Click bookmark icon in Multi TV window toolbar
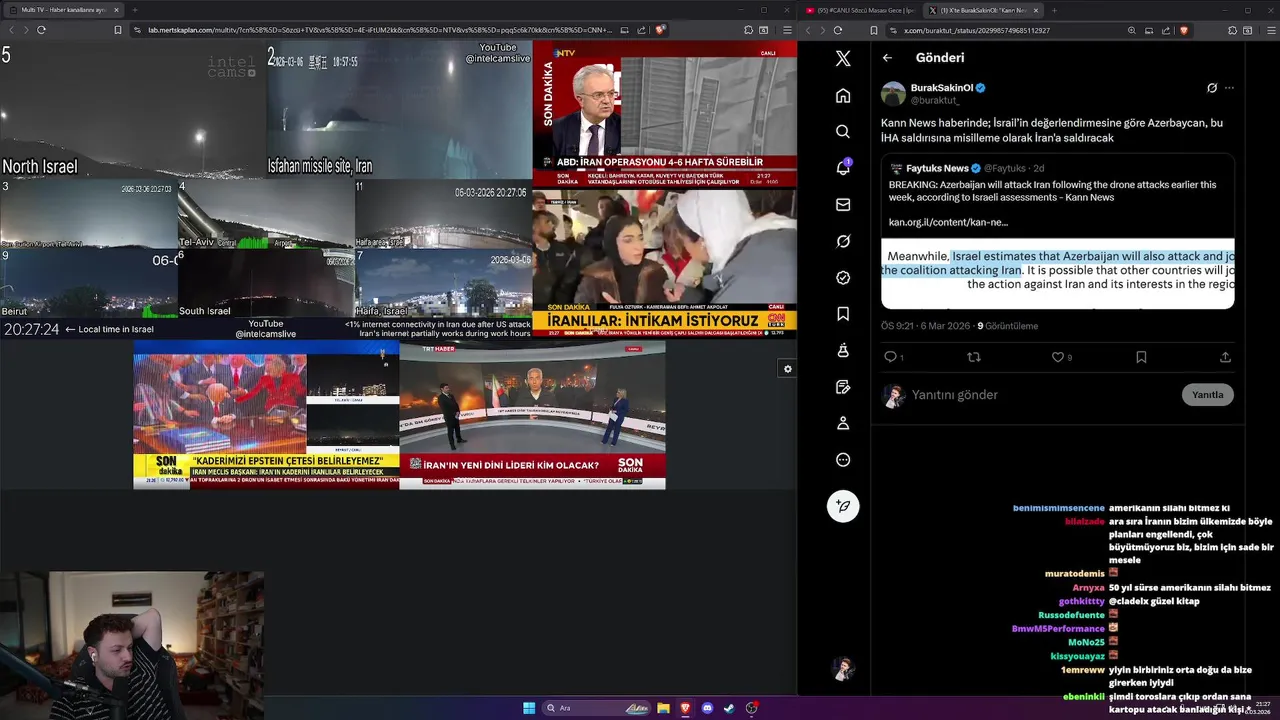 tap(118, 30)
